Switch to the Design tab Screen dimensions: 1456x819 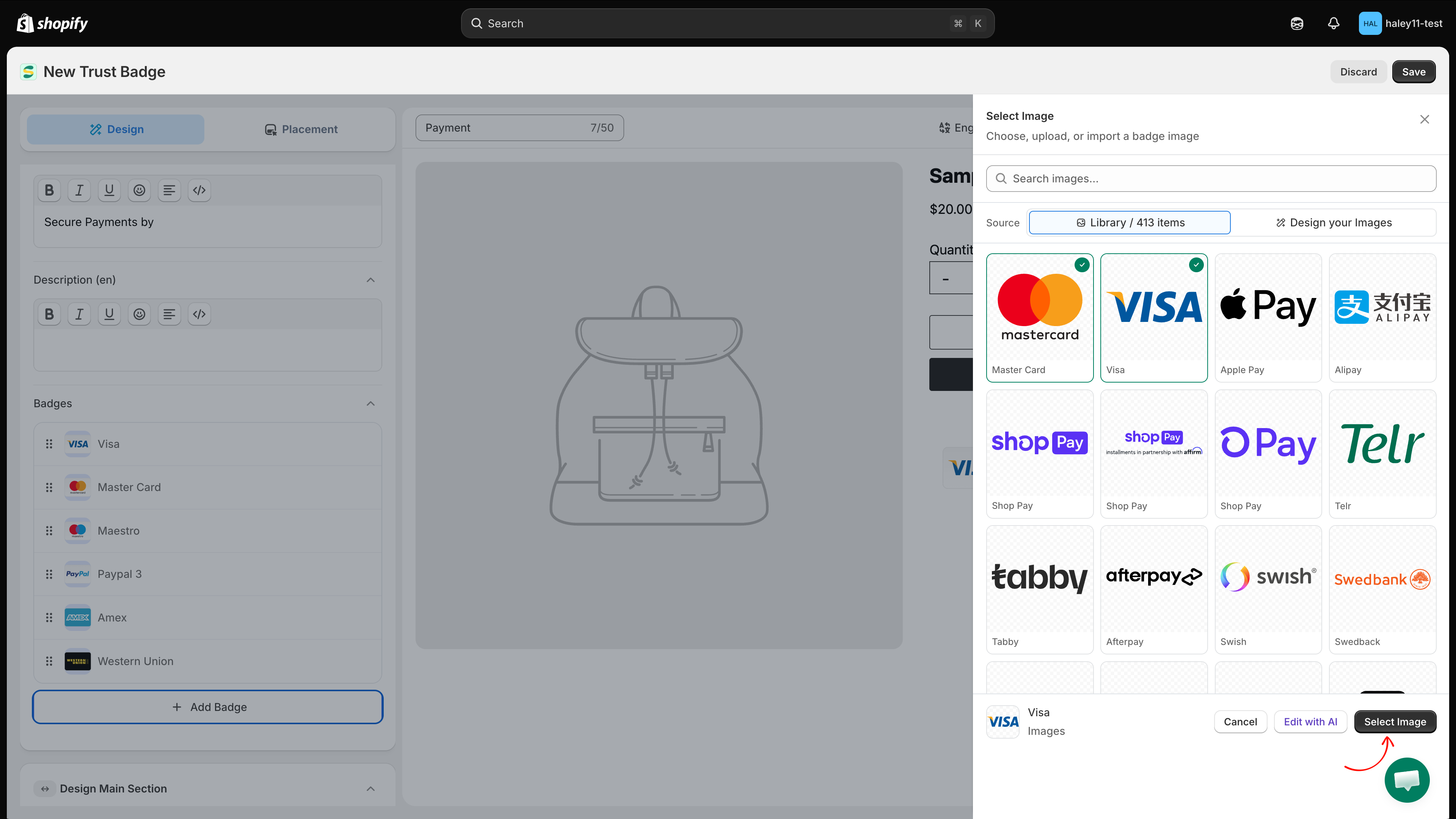pos(116,129)
